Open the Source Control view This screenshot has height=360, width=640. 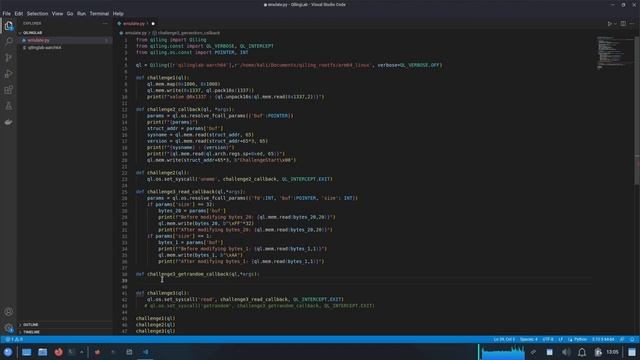point(9,58)
